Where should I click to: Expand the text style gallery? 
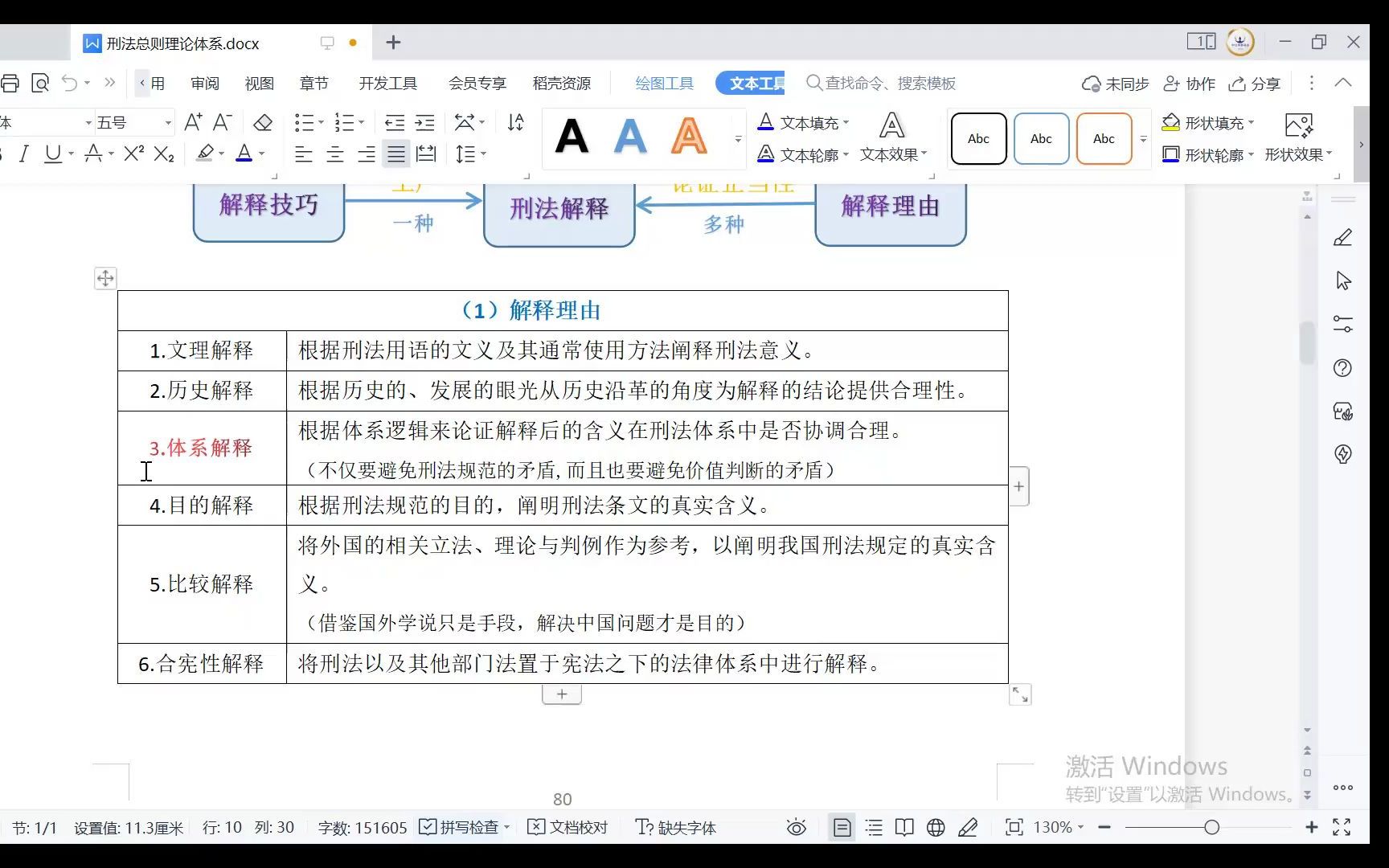(x=738, y=138)
